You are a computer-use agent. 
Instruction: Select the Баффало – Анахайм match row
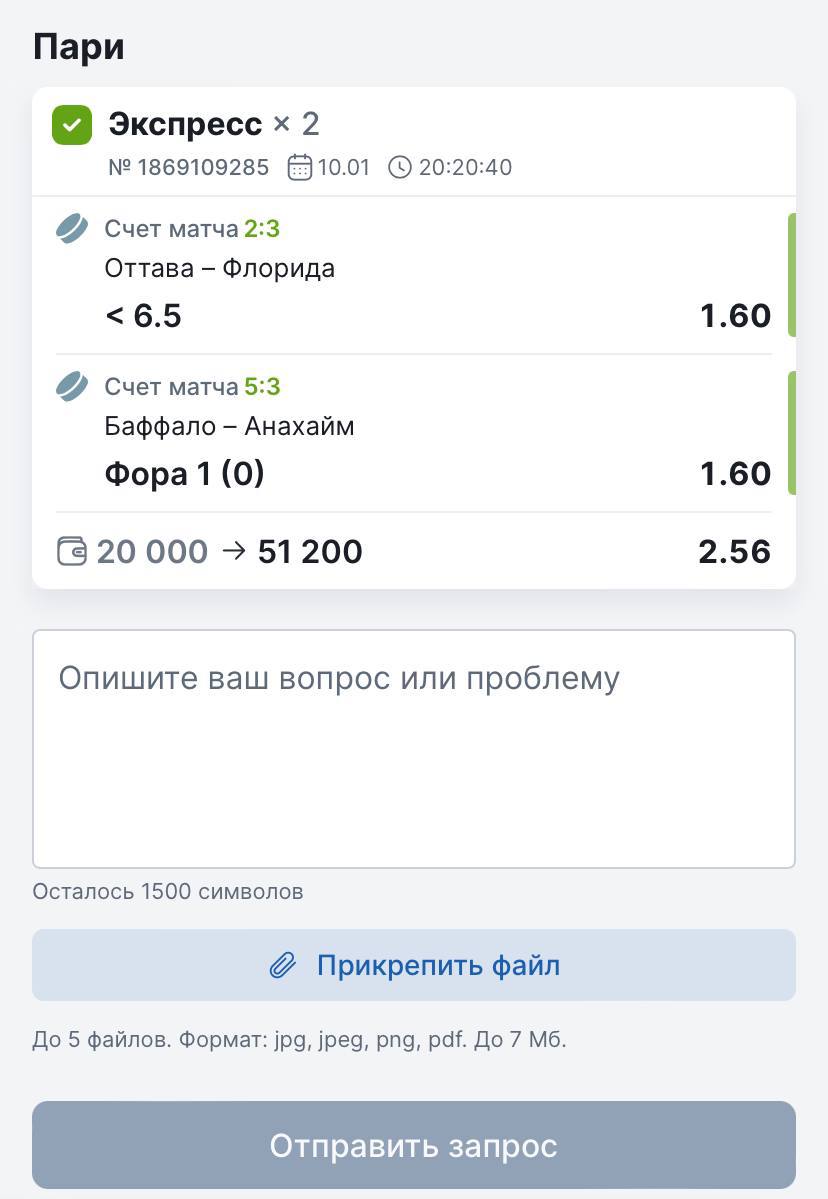[x=229, y=426]
